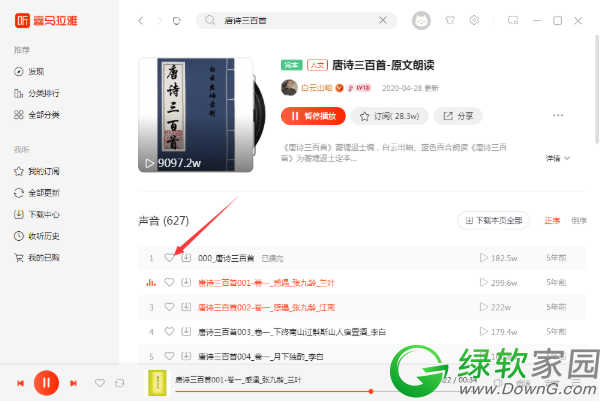
Task: Refresh the page with reload icon
Action: coord(176,21)
